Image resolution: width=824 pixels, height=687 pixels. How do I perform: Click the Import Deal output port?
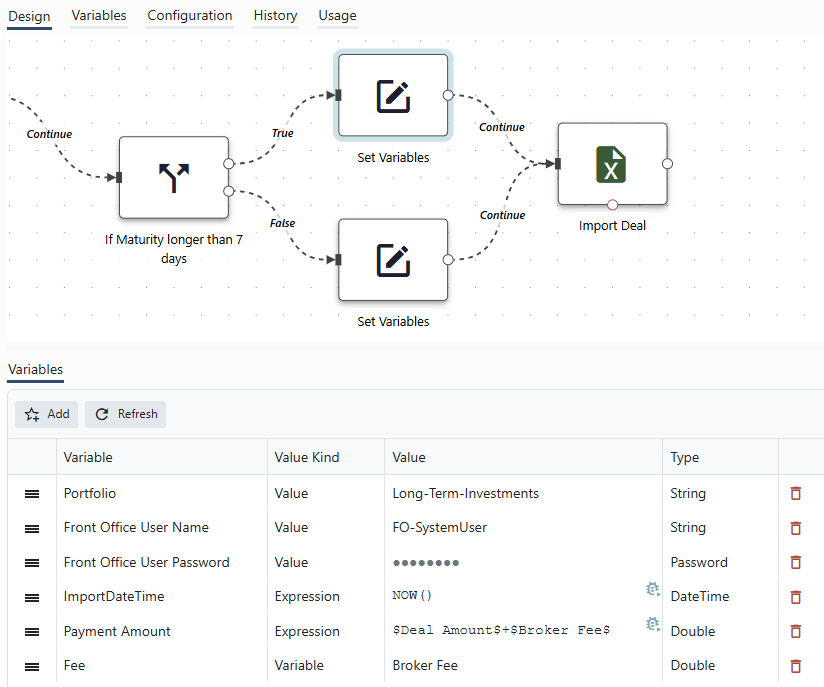coord(667,164)
